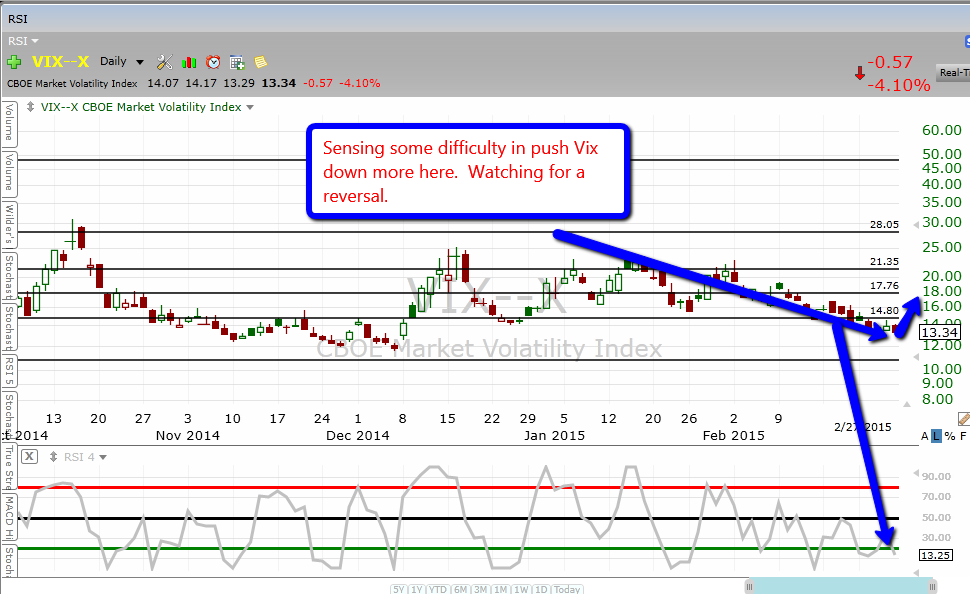This screenshot has width=970, height=594.
Task: Click the 21.35 level line label
Action: (884, 262)
